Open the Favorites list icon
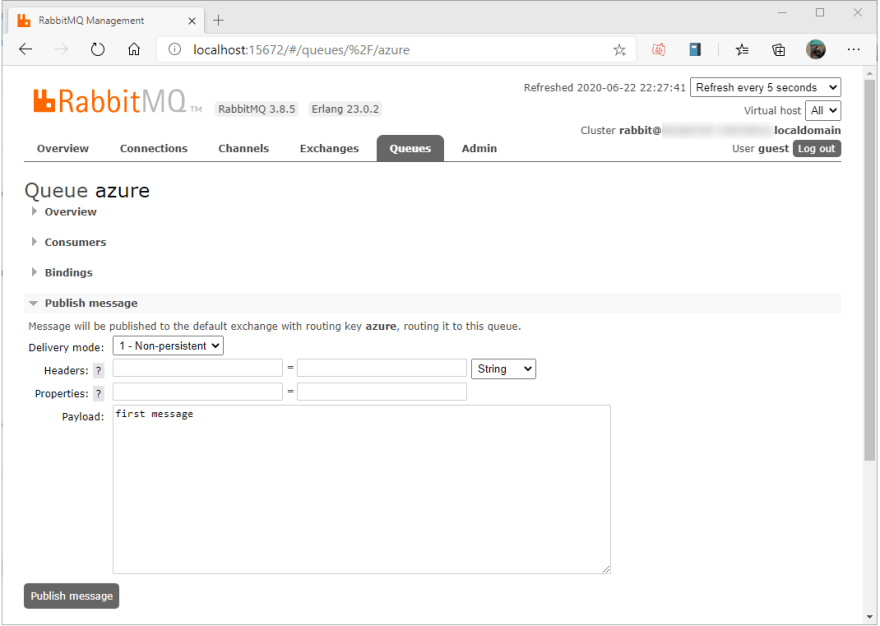The image size is (880, 626). [x=742, y=50]
